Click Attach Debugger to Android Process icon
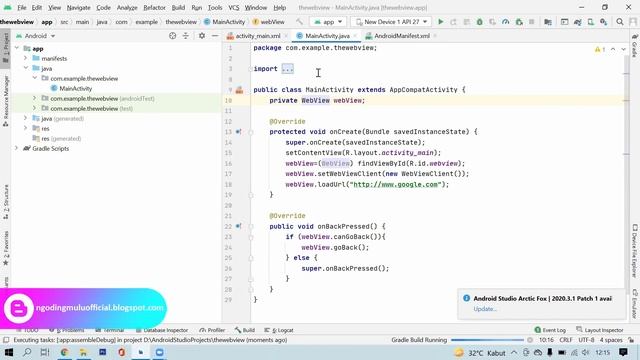This screenshot has width=640, height=360. point(519,22)
